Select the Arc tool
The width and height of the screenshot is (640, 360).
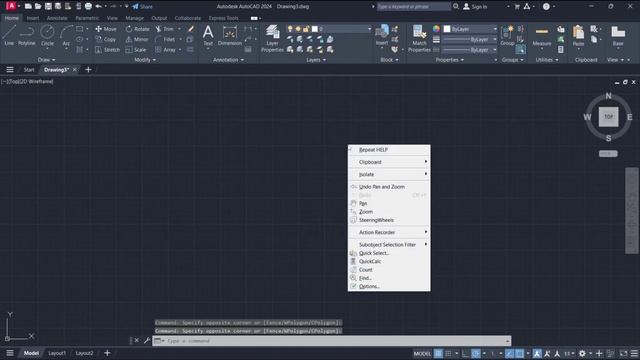click(x=66, y=35)
